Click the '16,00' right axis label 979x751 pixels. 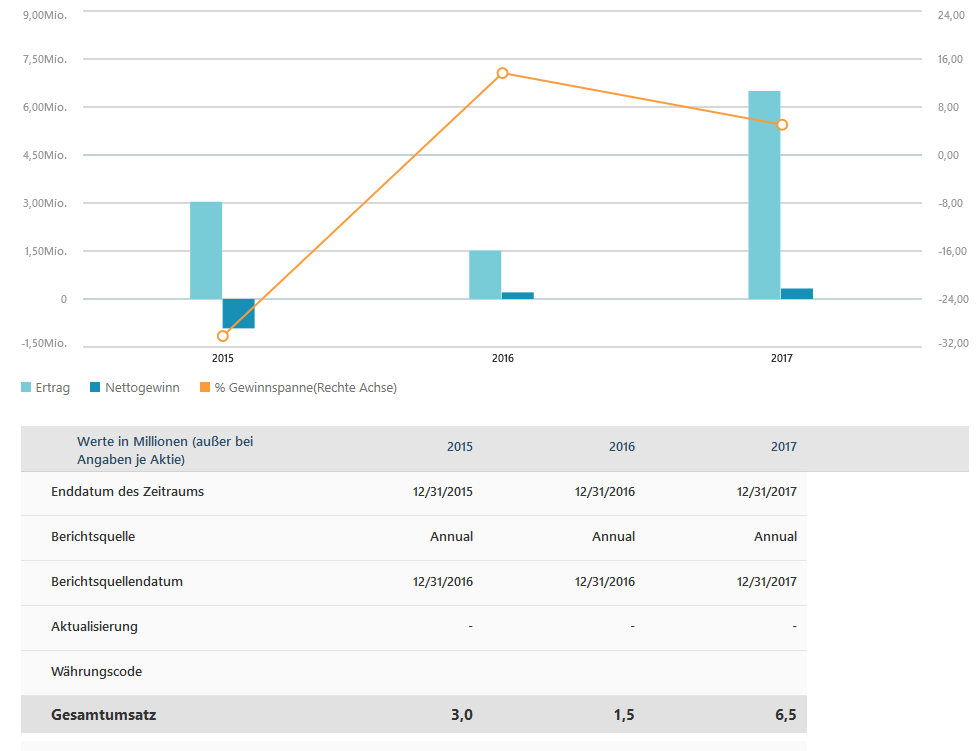pos(950,59)
